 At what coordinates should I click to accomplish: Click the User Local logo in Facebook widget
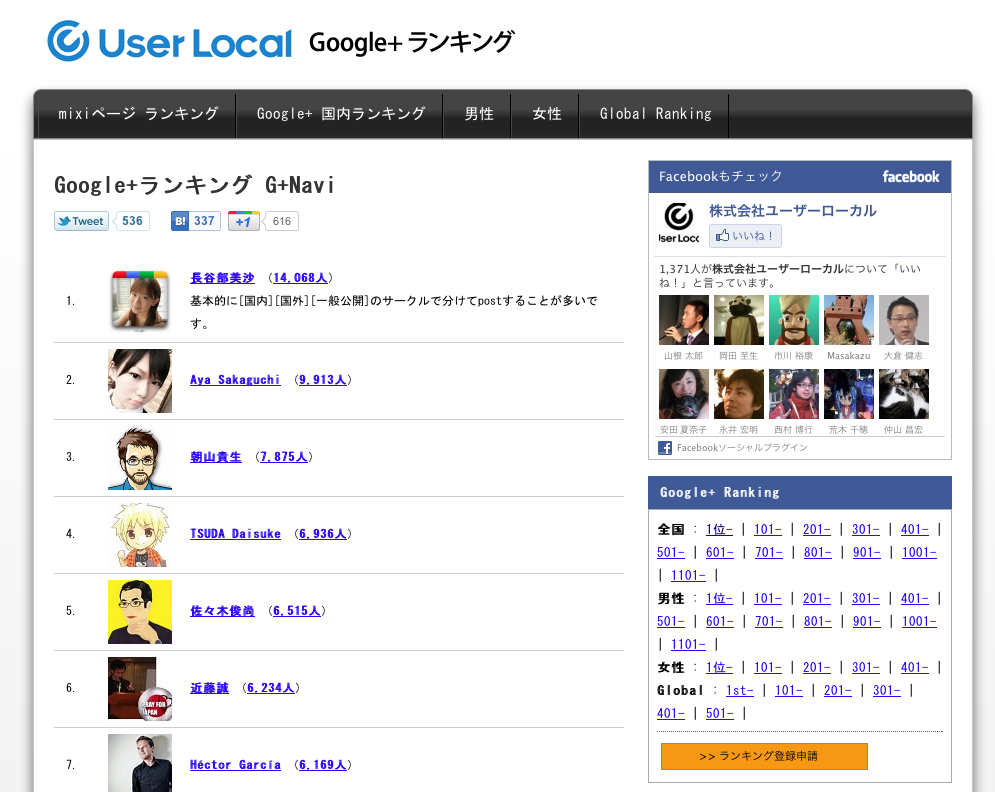(678, 223)
